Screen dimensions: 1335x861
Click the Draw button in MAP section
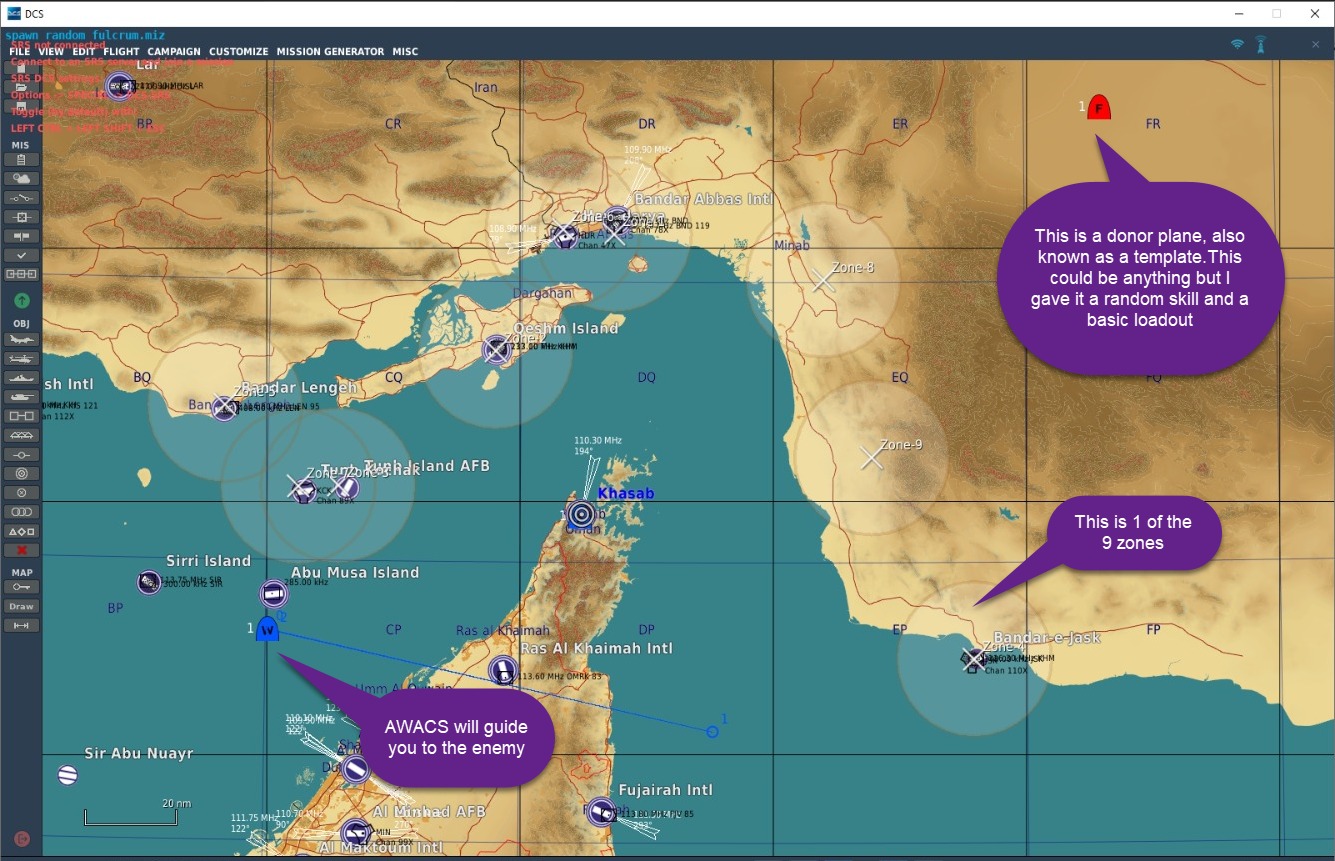coord(21,607)
